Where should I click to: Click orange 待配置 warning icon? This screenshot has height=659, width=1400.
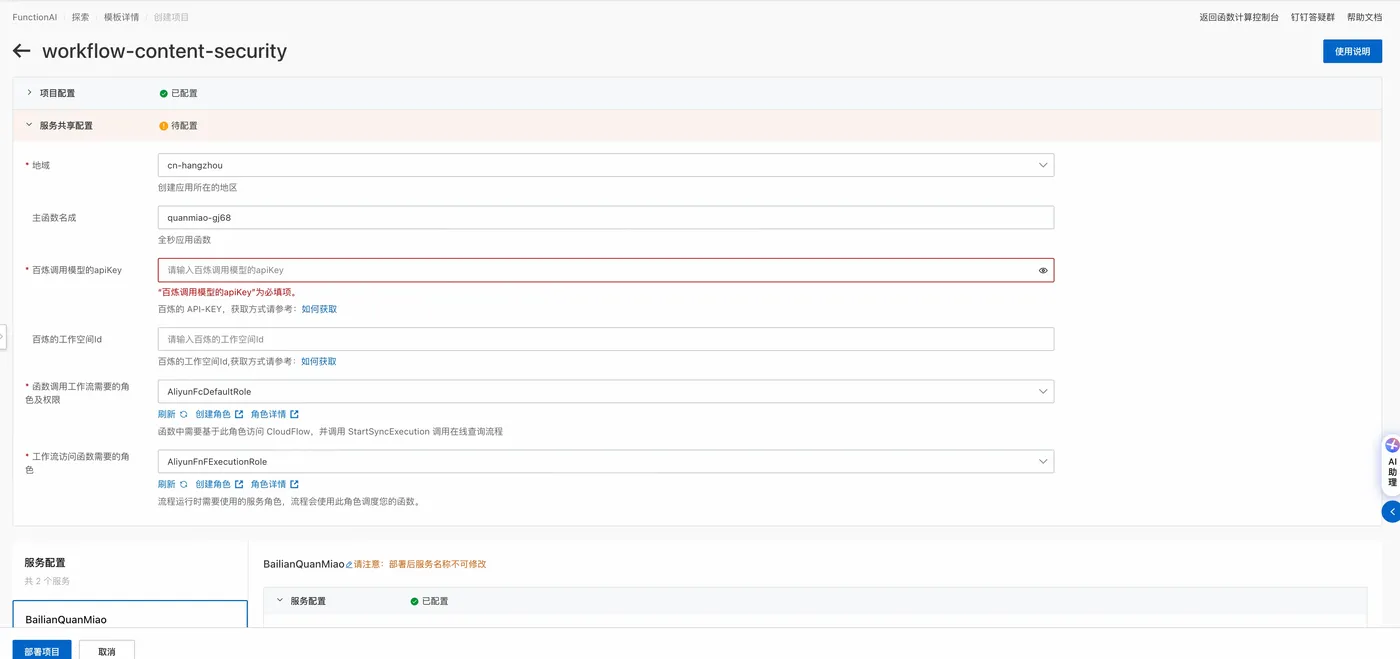click(x=163, y=126)
